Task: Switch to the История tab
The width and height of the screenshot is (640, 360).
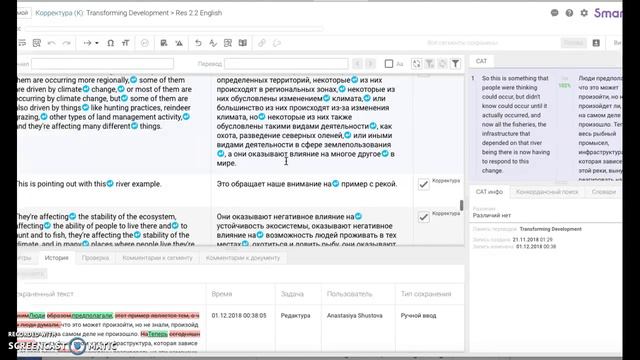Action: click(x=57, y=258)
